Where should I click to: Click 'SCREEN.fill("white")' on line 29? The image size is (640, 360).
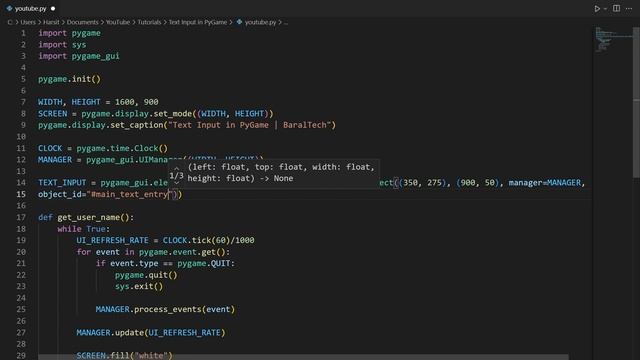(124, 356)
